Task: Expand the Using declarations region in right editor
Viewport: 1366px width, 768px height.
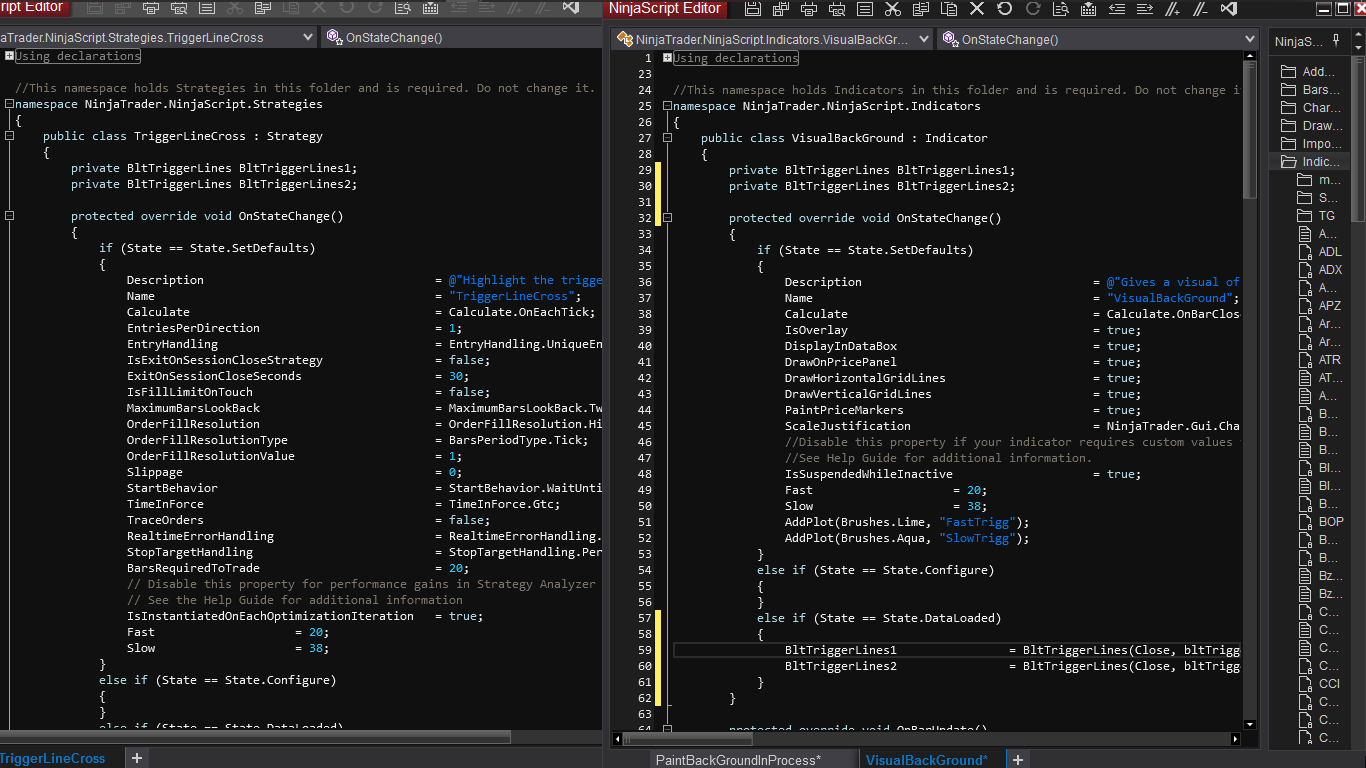Action: 667,58
